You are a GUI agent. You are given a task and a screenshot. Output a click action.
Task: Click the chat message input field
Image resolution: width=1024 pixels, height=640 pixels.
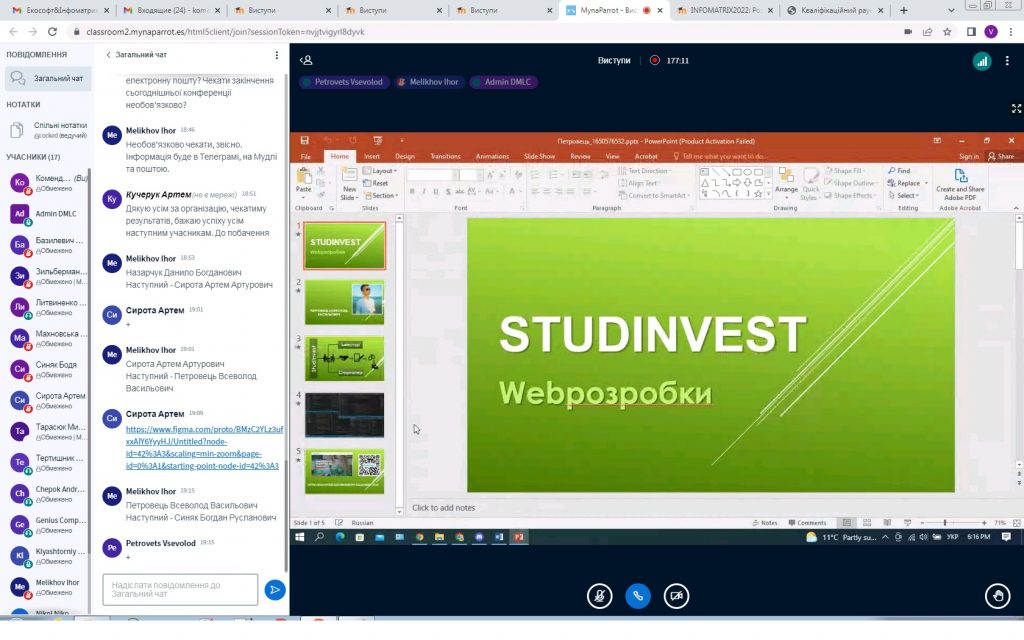180,590
